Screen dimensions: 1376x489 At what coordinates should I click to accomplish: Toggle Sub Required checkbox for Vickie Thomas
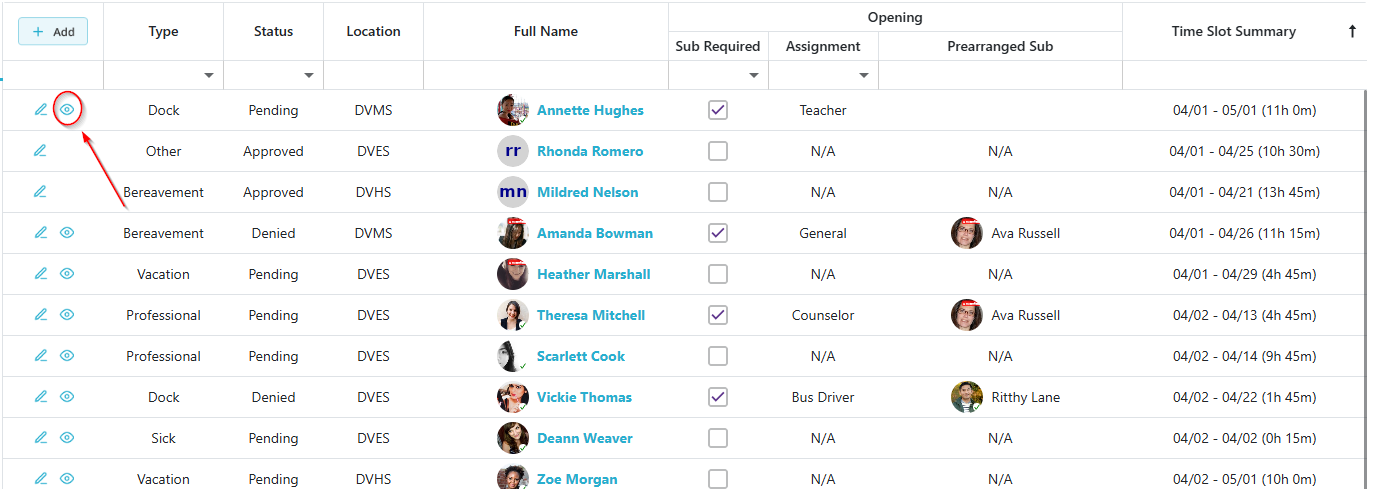(718, 397)
